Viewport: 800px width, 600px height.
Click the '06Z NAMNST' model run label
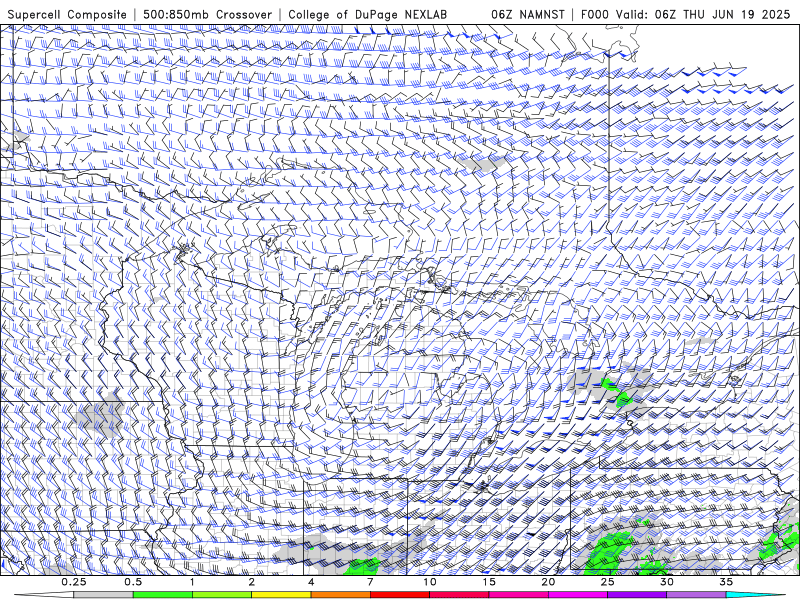tap(528, 15)
